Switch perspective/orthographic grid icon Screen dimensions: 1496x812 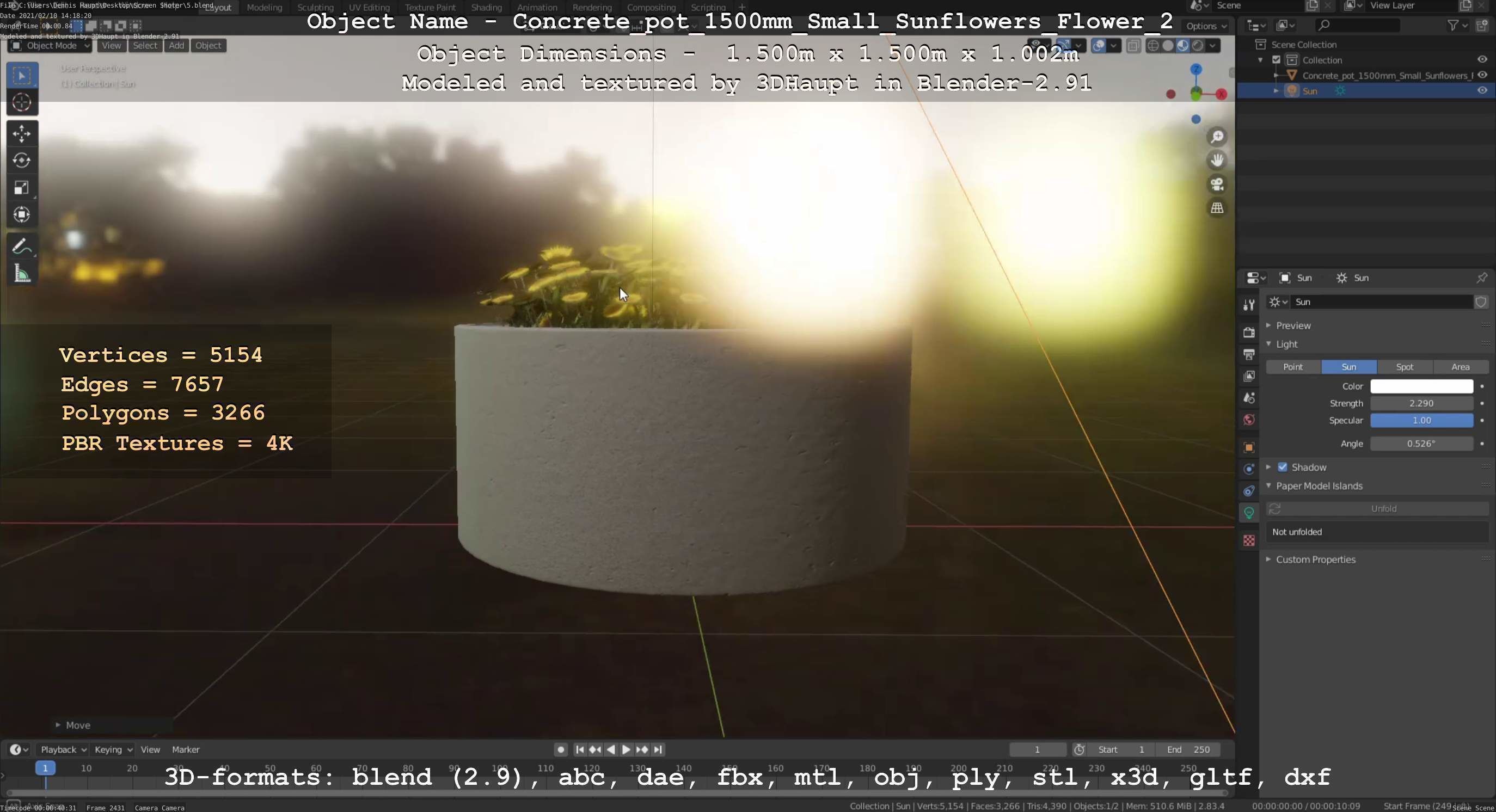point(1217,208)
